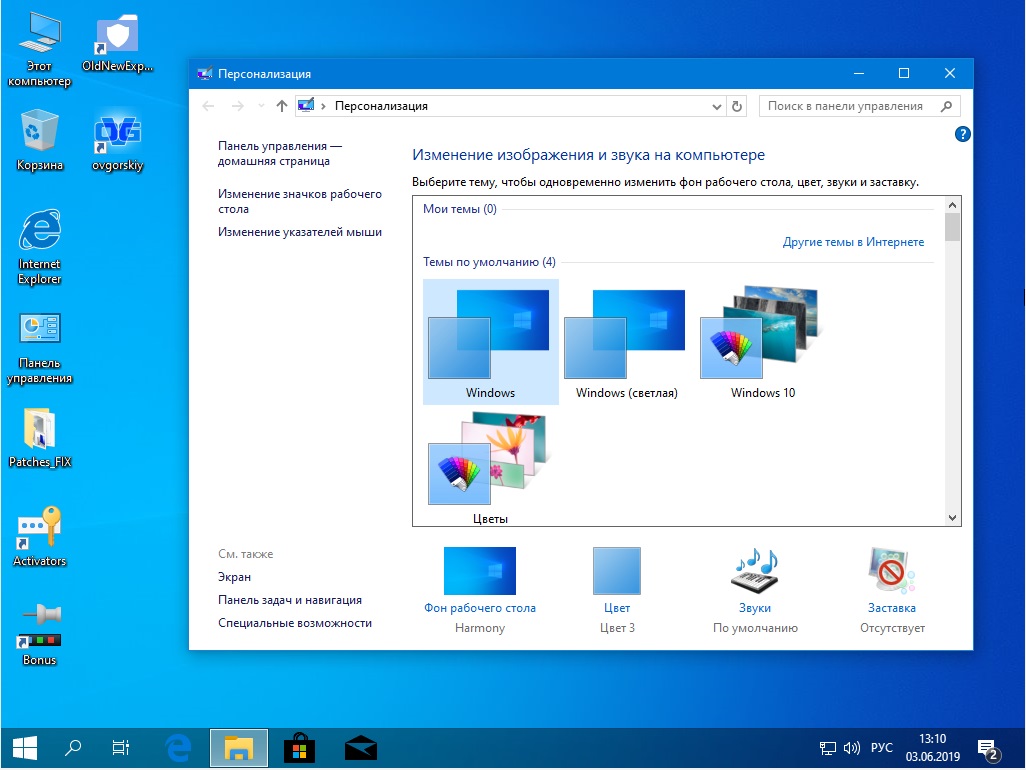Open Microsoft Store from the taskbar
Viewport: 1026px width, 770px height.
(298, 747)
